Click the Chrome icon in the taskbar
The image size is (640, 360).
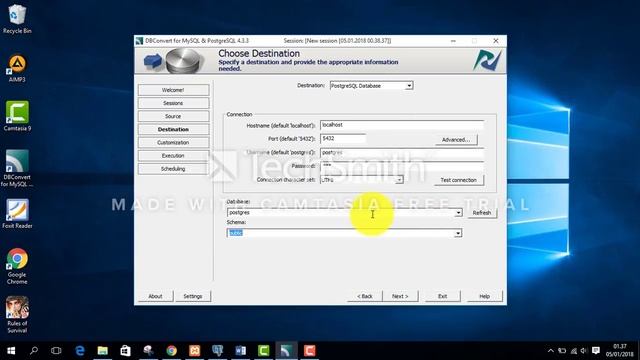click(171, 351)
